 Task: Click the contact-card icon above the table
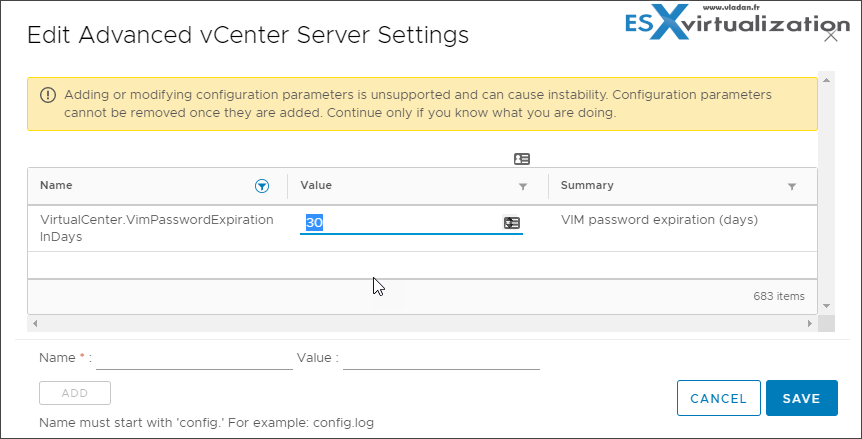tap(522, 159)
